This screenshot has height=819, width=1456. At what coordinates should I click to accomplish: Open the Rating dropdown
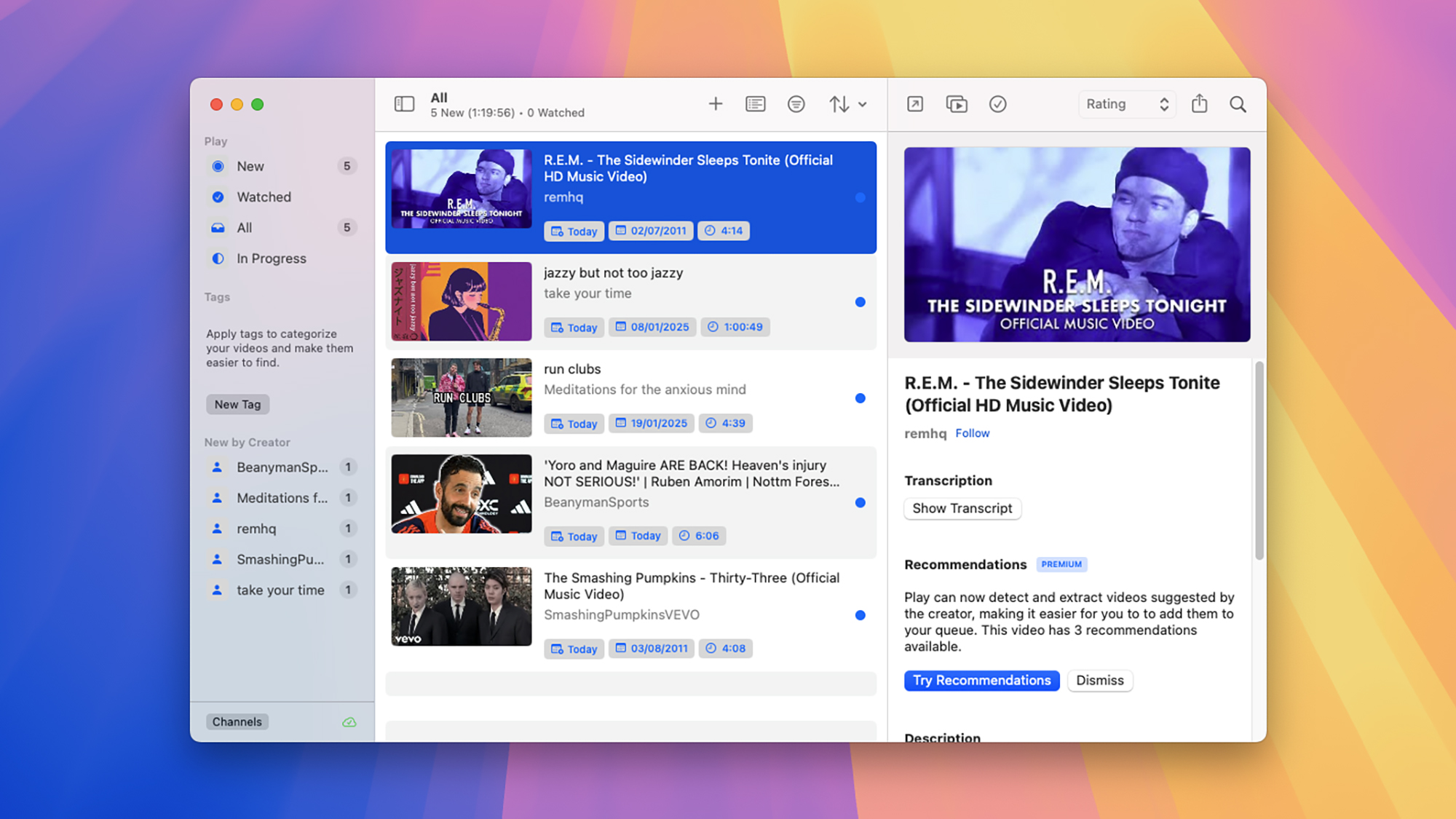tap(1126, 104)
